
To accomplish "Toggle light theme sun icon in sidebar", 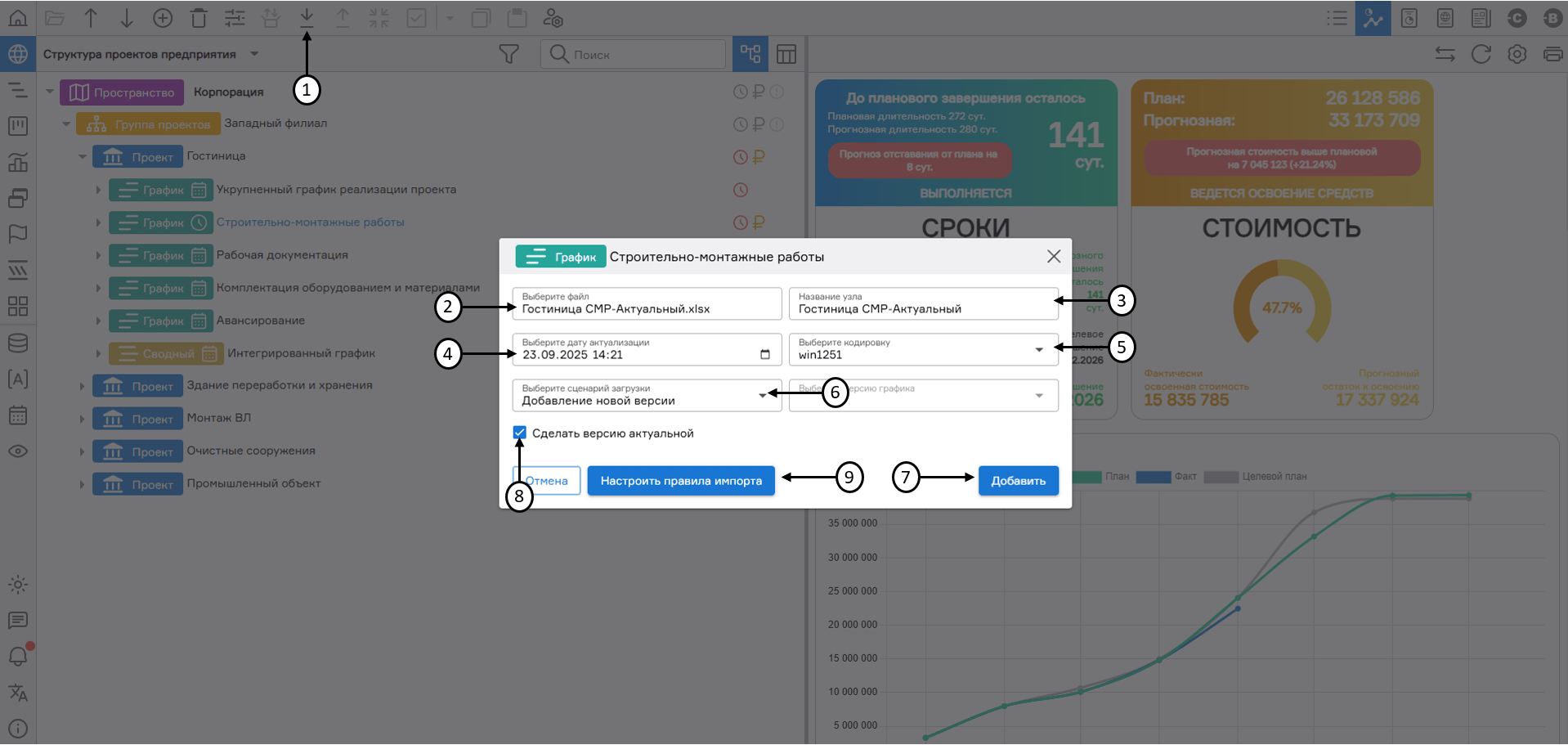I will coord(18,585).
